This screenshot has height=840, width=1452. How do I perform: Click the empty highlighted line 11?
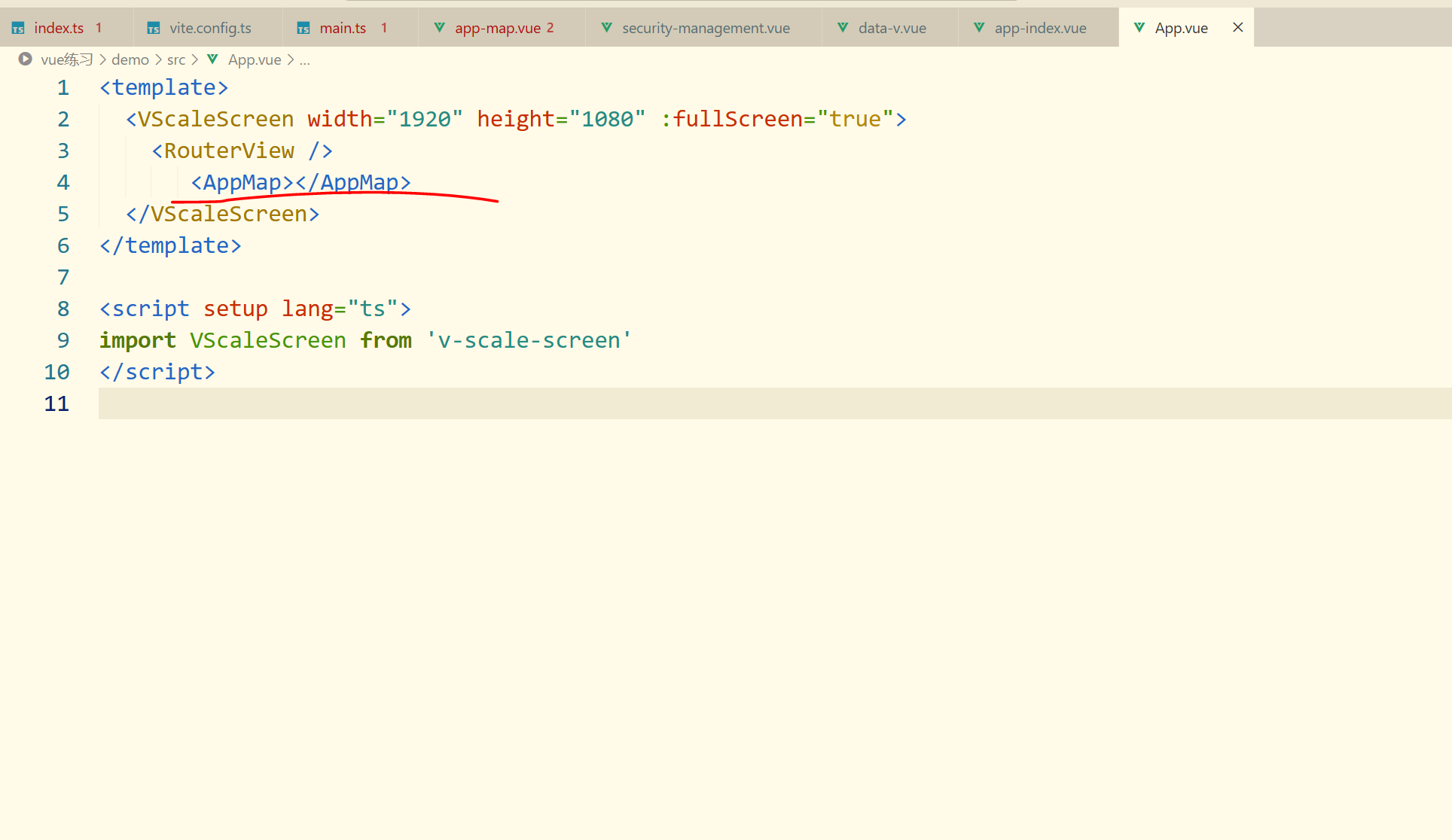tap(602, 403)
